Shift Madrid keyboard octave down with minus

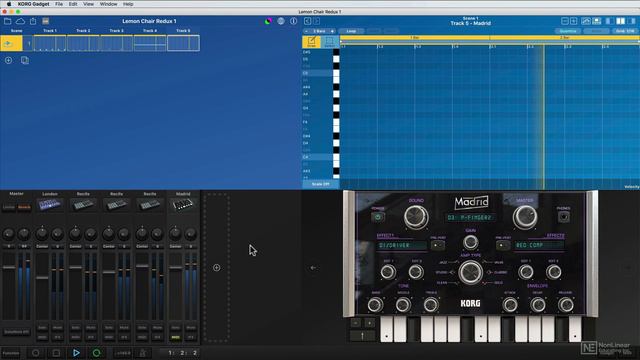coord(356,323)
